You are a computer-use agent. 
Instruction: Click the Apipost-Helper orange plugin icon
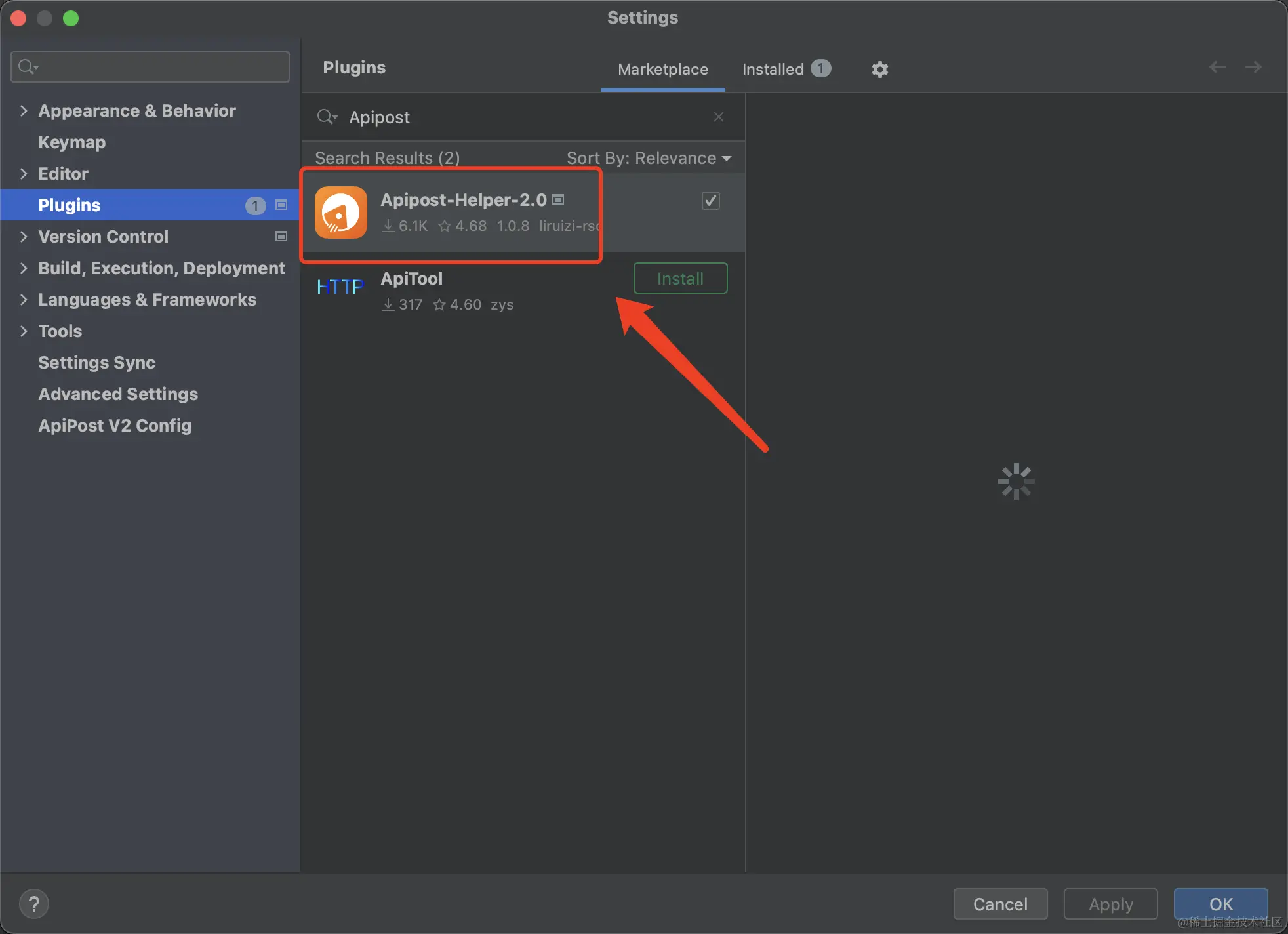point(340,213)
